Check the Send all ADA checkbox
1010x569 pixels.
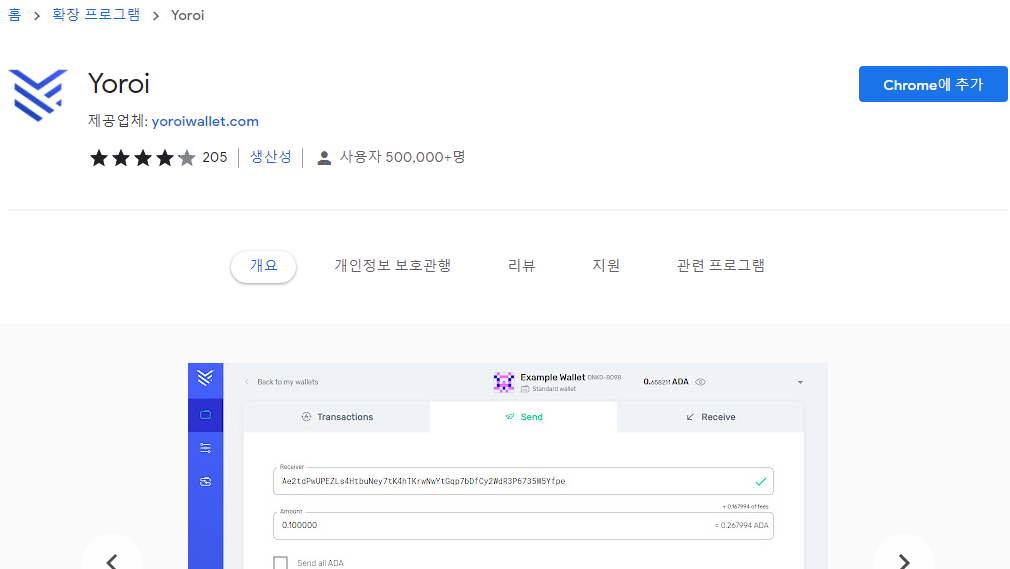click(280, 563)
